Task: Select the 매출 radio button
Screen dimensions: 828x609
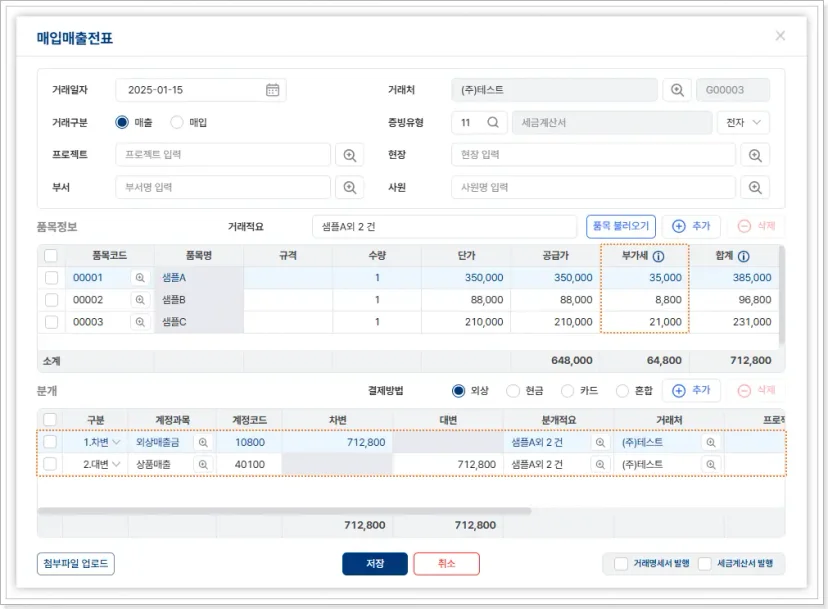Action: point(122,123)
